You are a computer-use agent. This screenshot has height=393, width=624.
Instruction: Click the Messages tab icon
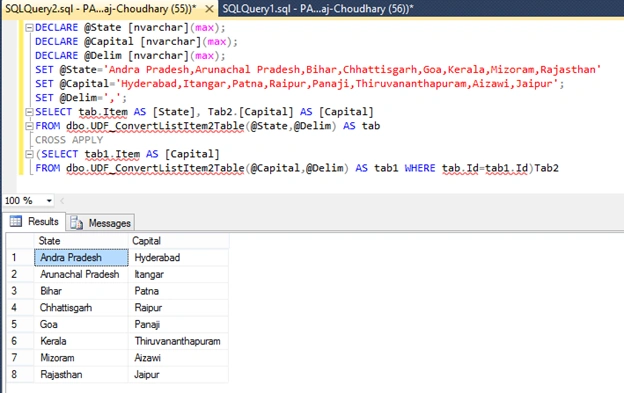[x=76, y=223]
